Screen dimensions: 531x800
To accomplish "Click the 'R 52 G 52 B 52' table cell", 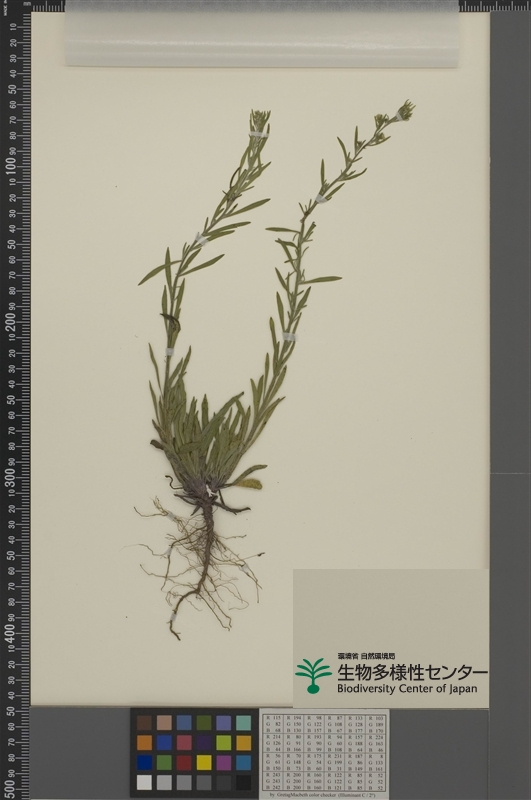I will pos(376,781).
